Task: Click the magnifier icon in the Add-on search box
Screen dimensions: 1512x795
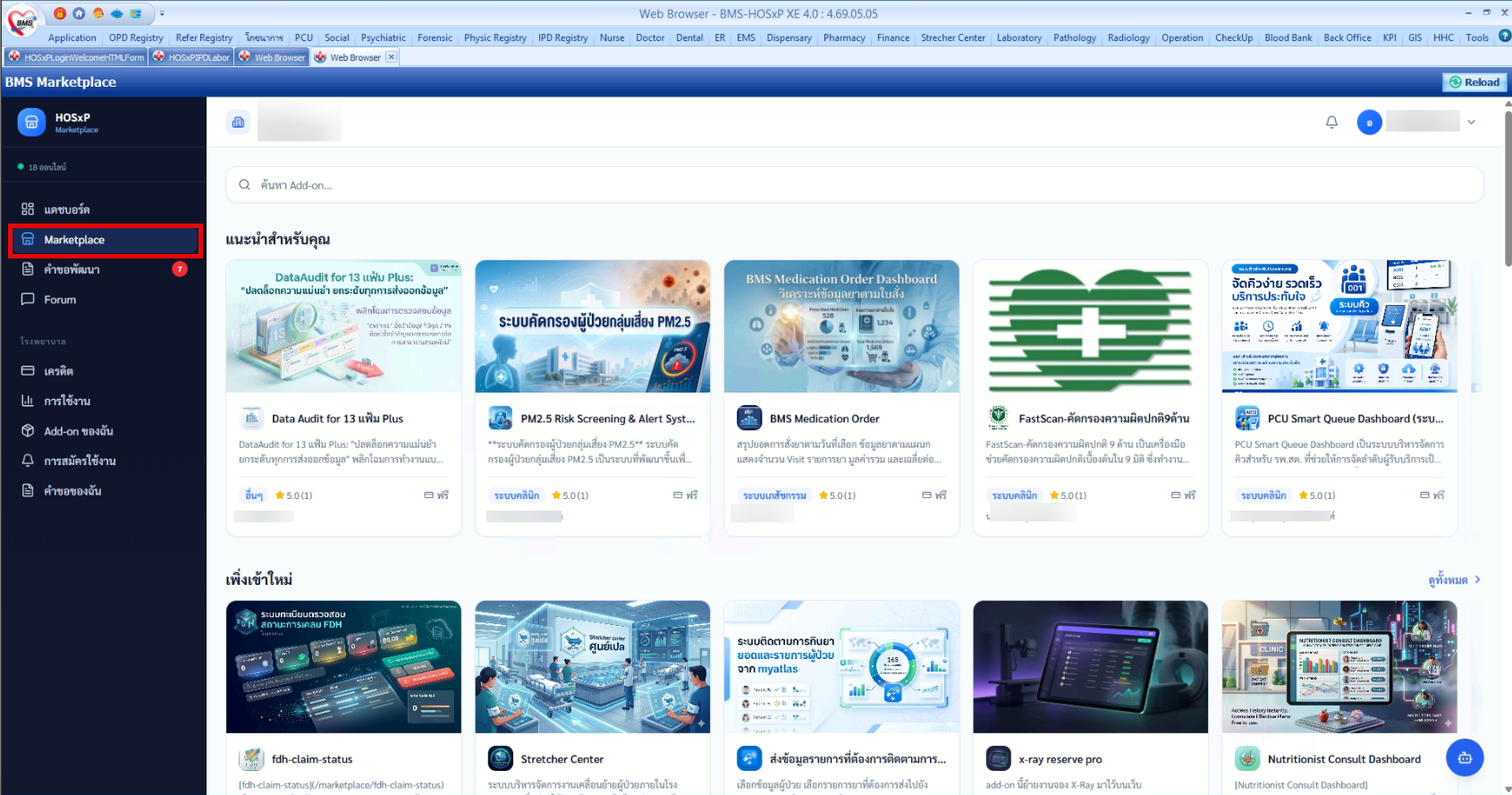Action: coord(244,185)
